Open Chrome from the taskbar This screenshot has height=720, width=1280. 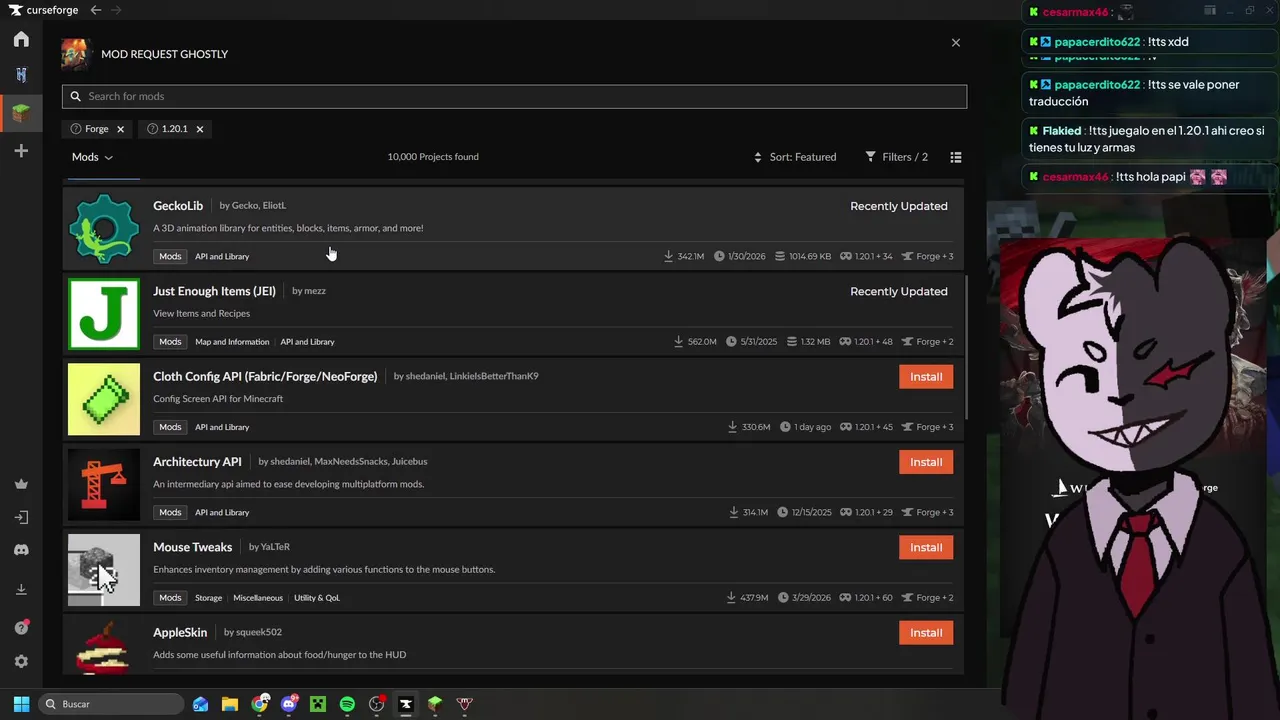click(260, 704)
